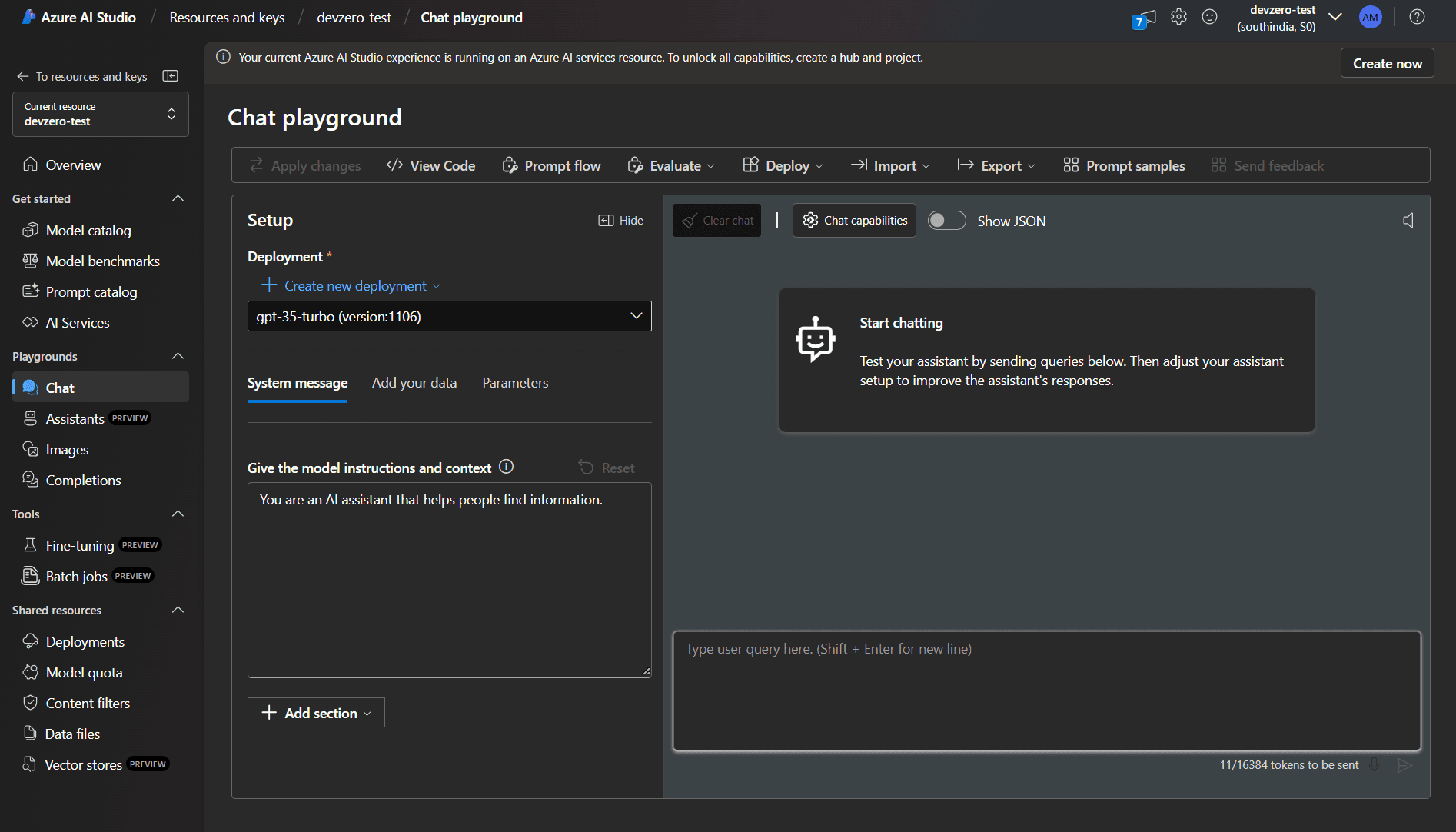Switch to the Parameters tab

pos(515,382)
